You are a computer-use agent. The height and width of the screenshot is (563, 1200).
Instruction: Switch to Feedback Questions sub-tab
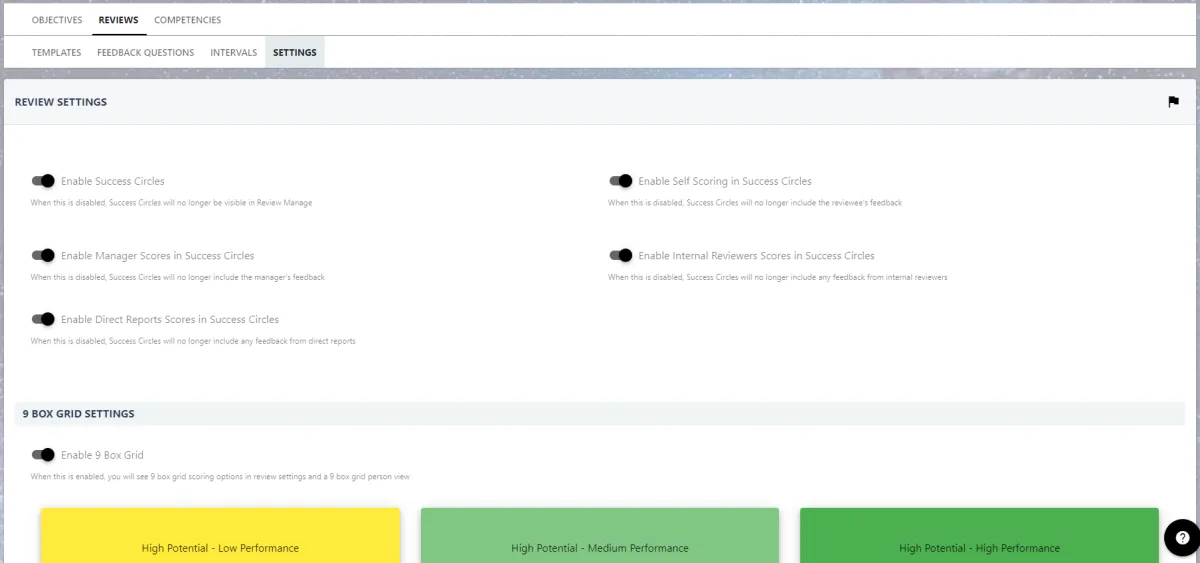[146, 52]
